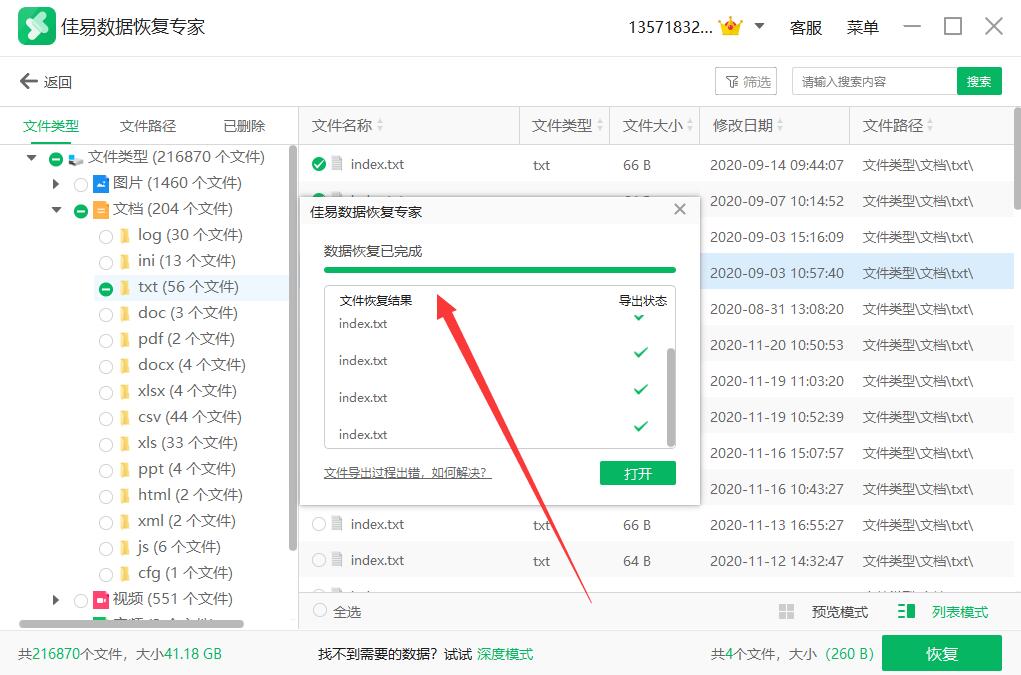
Task: Click the green 搜索 button
Action: click(979, 81)
